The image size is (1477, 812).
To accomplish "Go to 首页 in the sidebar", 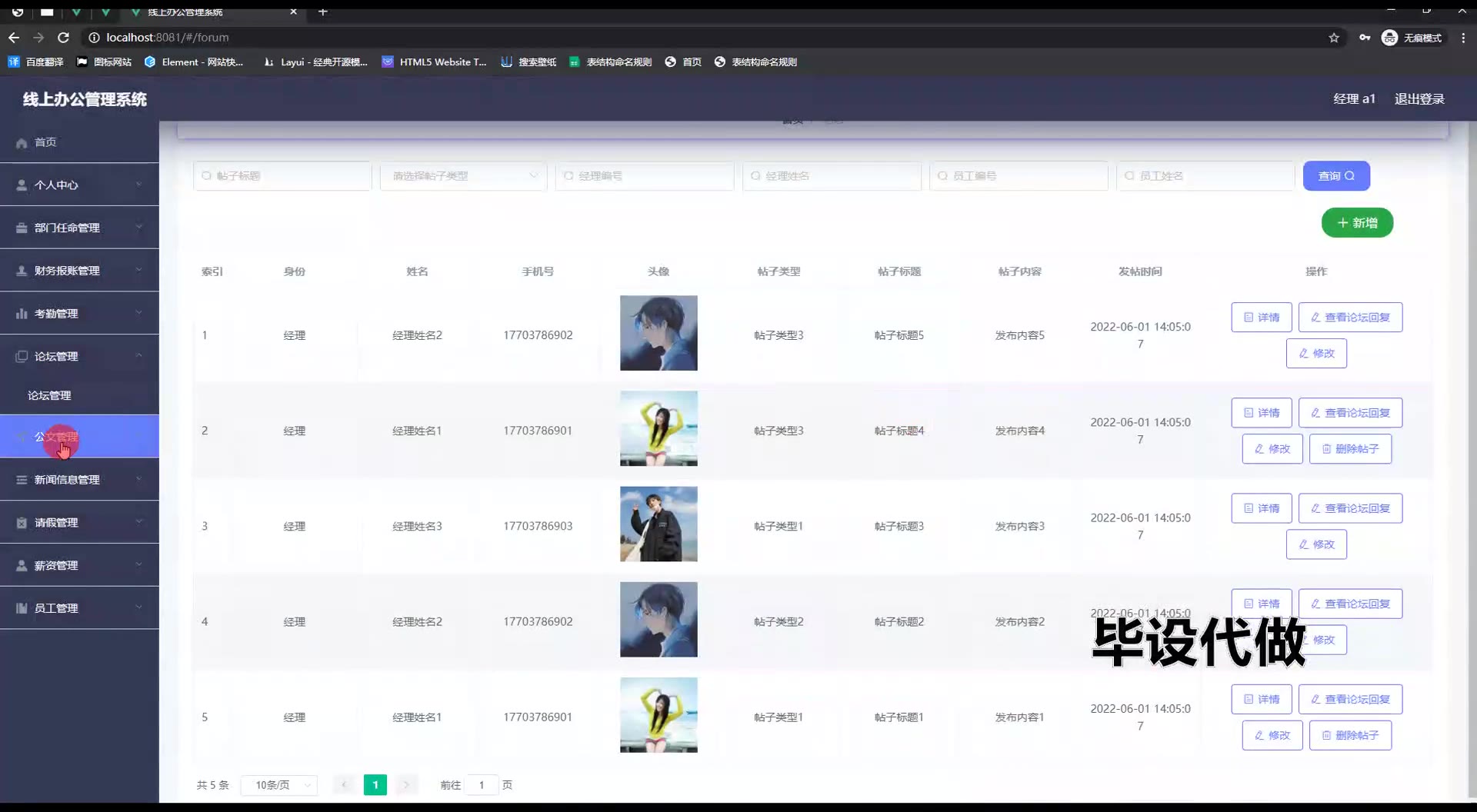I will (79, 142).
